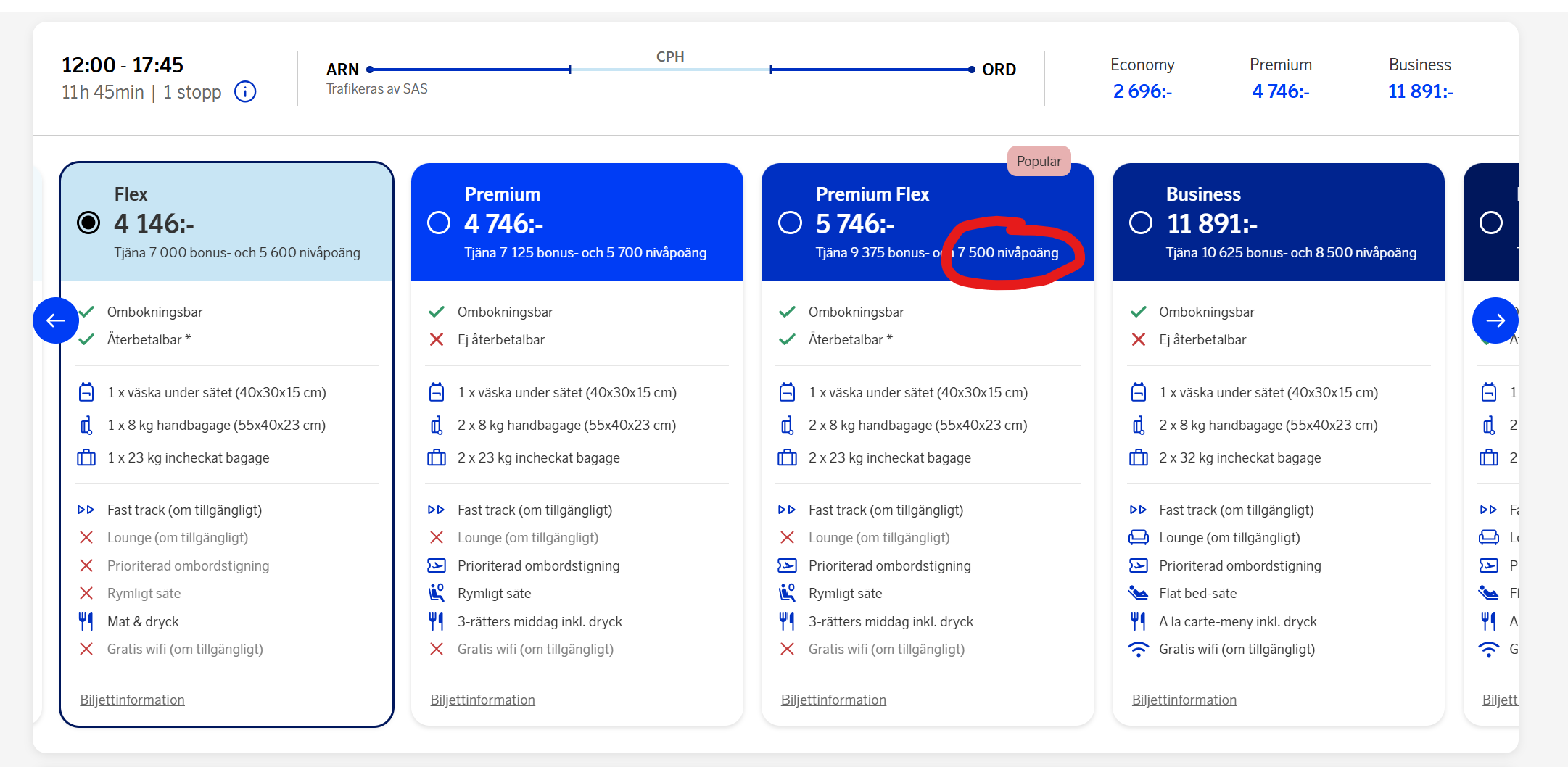The image size is (1568, 767).
Task: Click priority boarding icon in Premium Flex card
Action: [x=788, y=565]
